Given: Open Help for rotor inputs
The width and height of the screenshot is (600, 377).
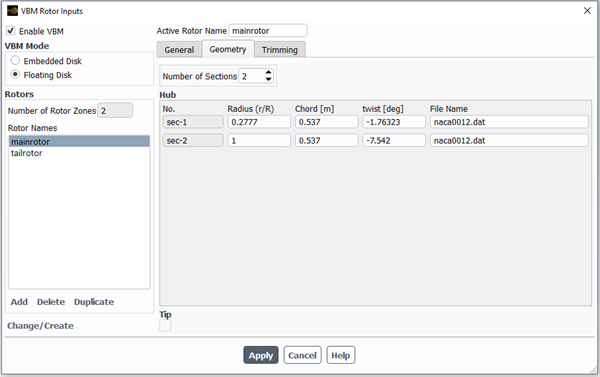Looking at the screenshot, I should click(x=341, y=355).
